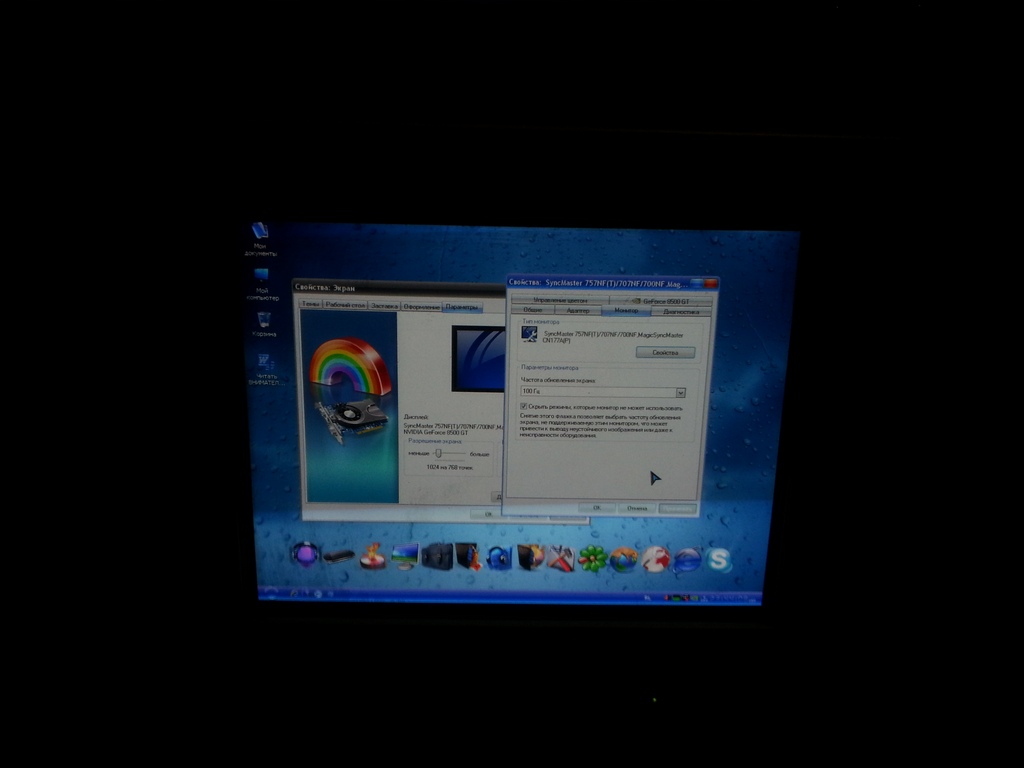Switch to the Адаптер tab
Image resolution: width=1024 pixels, height=768 pixels.
click(578, 311)
